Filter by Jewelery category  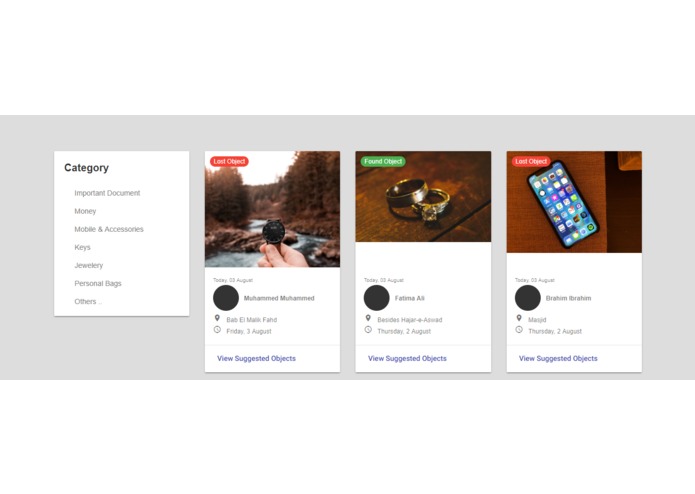click(89, 265)
